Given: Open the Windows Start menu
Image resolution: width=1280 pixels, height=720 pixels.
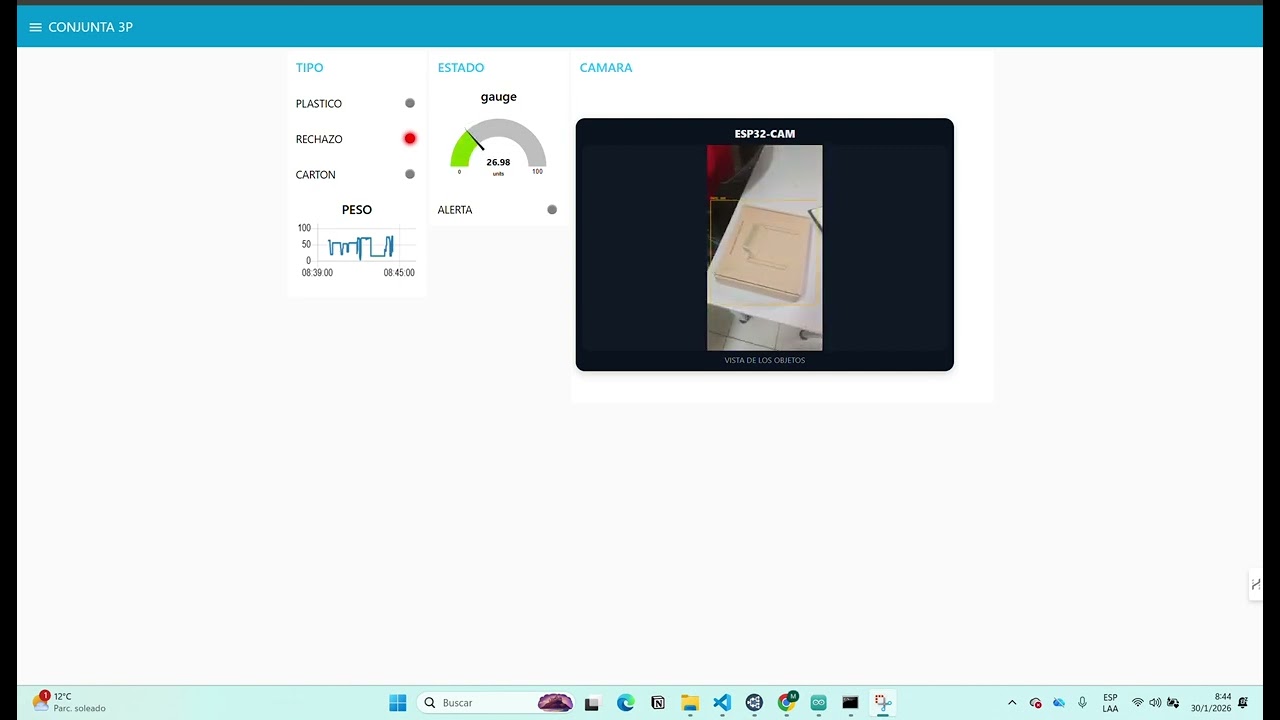Looking at the screenshot, I should 398,703.
